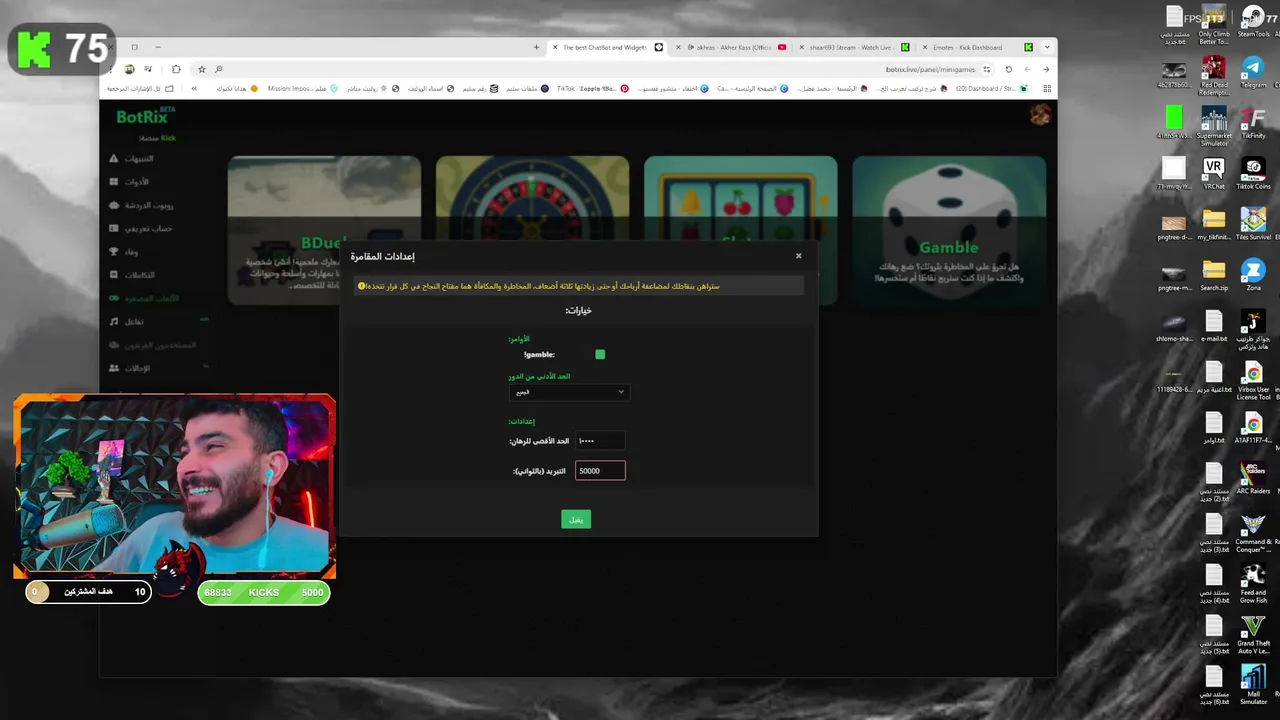Open the Search.zip desktop file

coord(1214,276)
